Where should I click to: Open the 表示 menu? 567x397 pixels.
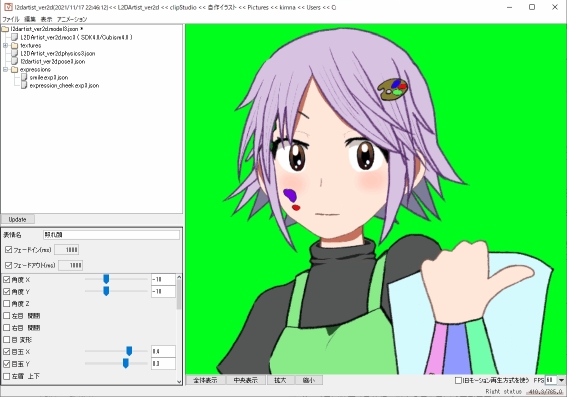pyautogui.click(x=46, y=19)
